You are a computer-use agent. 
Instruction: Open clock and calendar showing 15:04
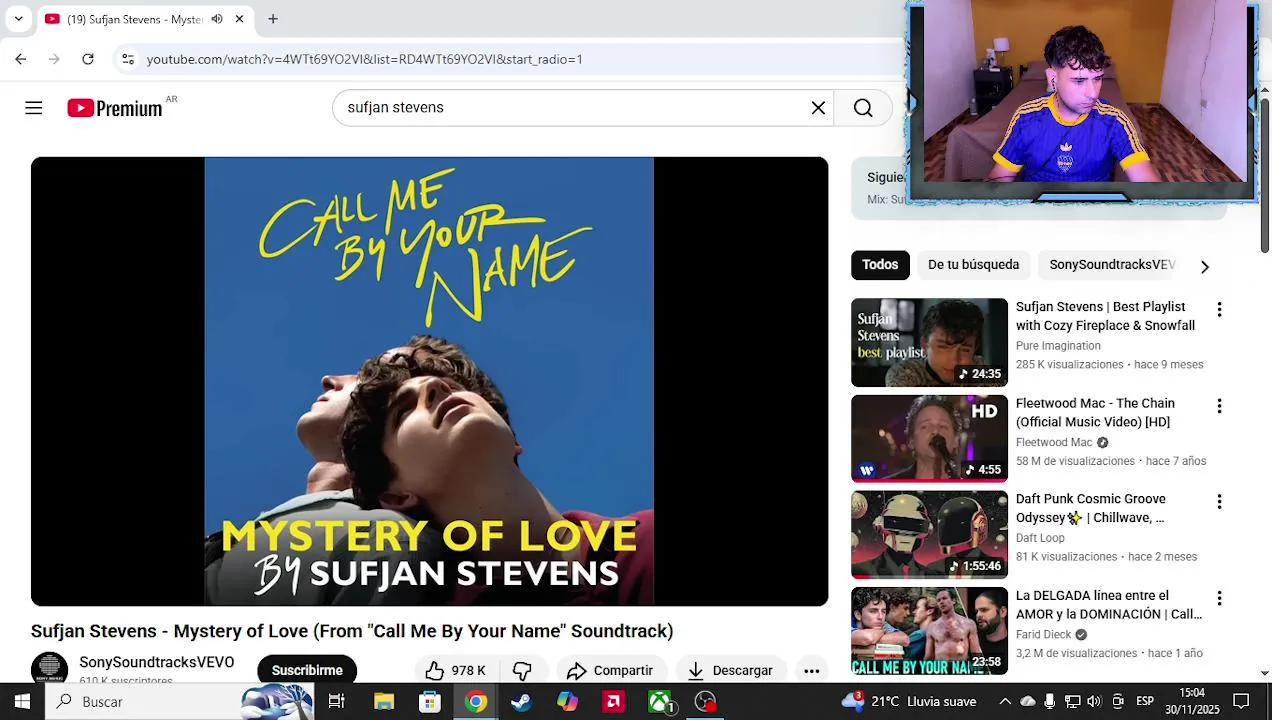(1192, 702)
